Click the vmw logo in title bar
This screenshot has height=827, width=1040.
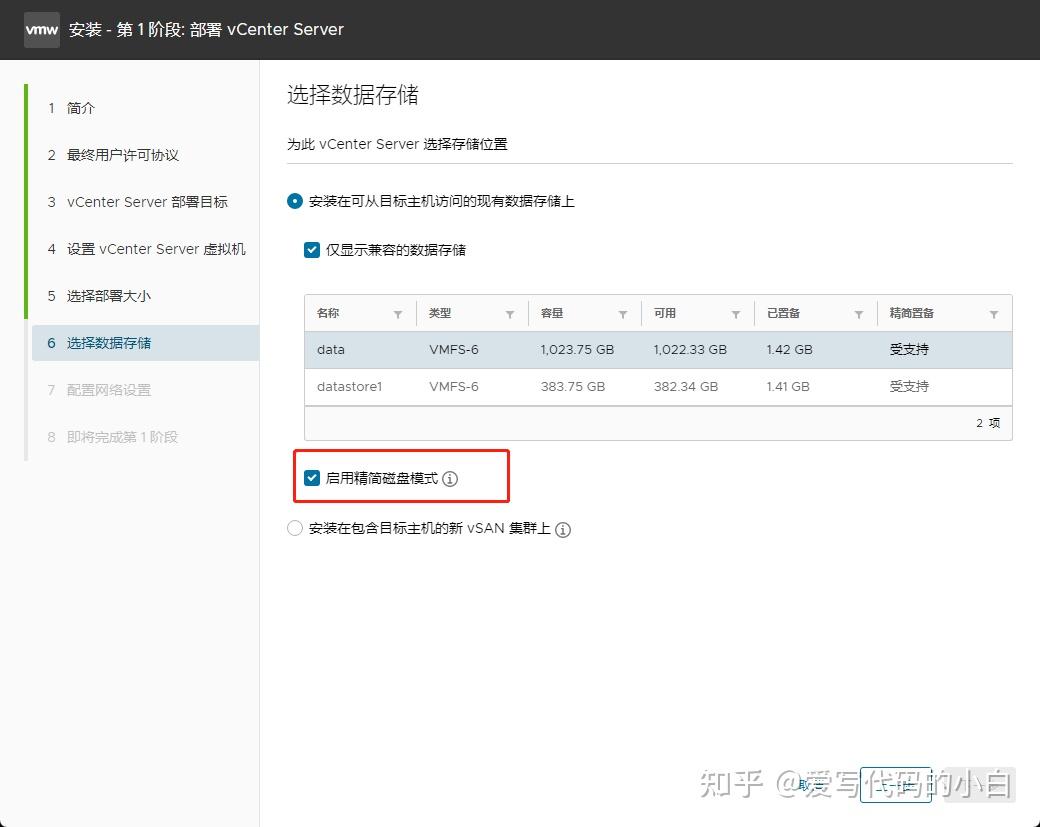point(42,30)
